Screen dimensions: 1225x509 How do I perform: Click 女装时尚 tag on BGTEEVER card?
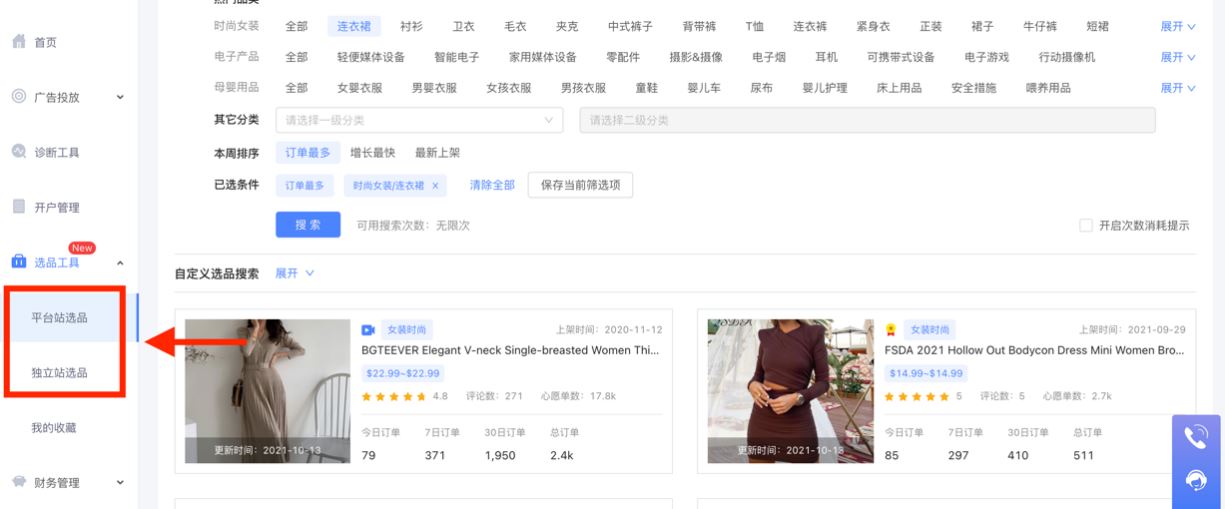pos(406,330)
